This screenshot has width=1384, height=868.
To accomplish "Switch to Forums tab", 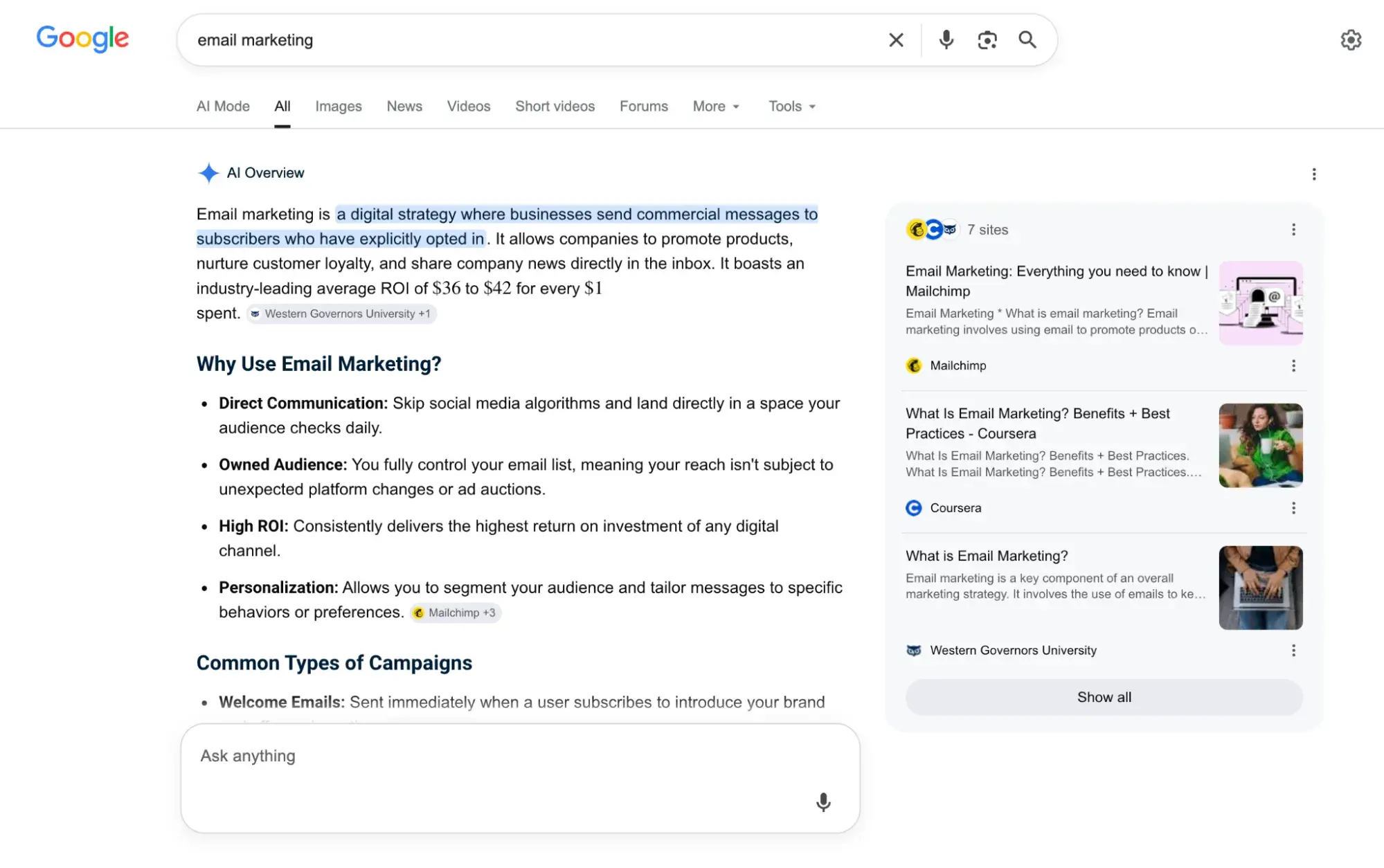I will click(x=644, y=107).
